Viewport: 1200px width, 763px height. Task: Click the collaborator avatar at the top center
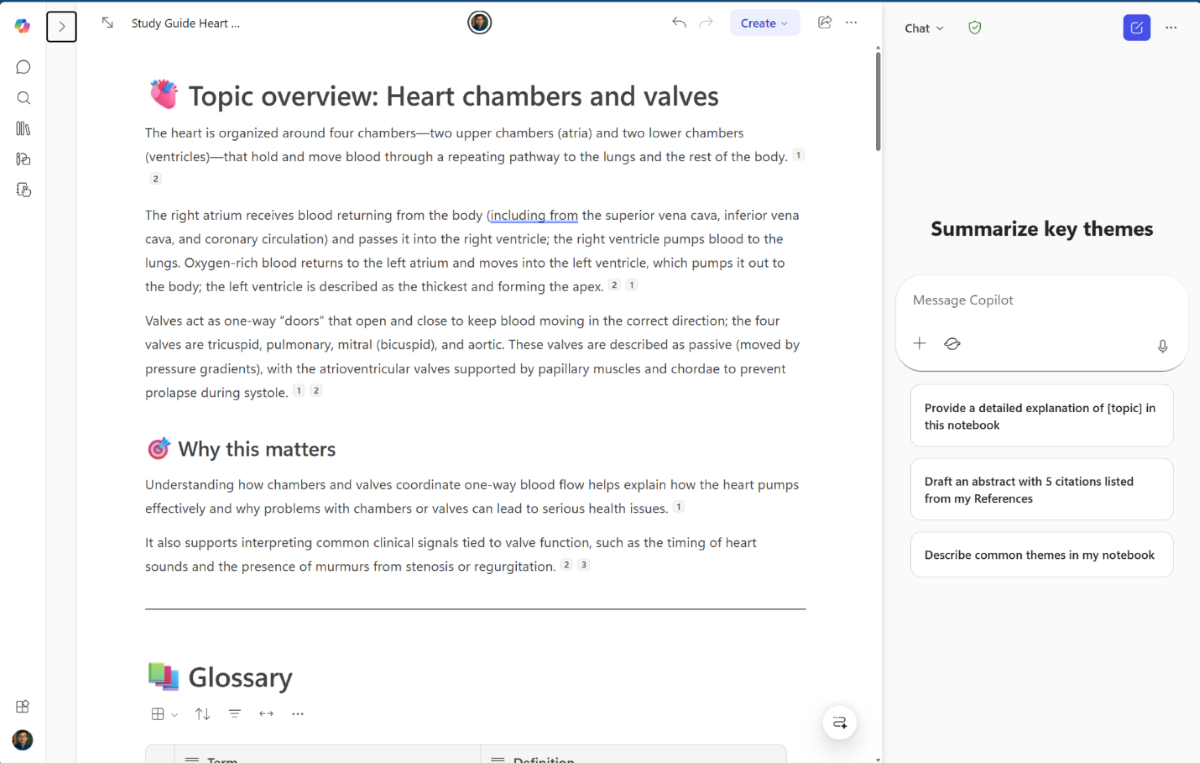480,22
